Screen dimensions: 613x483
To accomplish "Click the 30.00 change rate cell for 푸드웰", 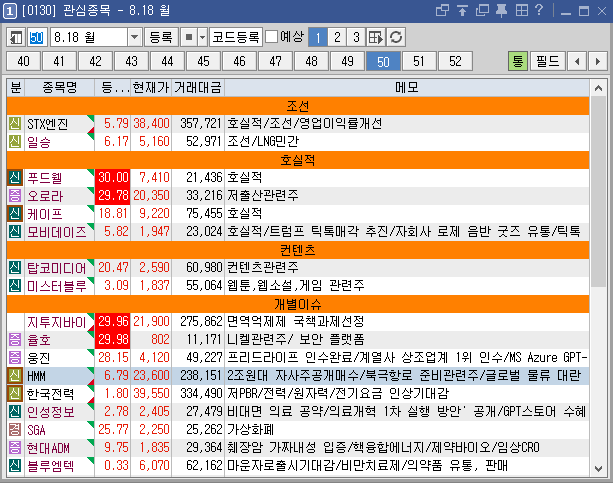I will [113, 178].
